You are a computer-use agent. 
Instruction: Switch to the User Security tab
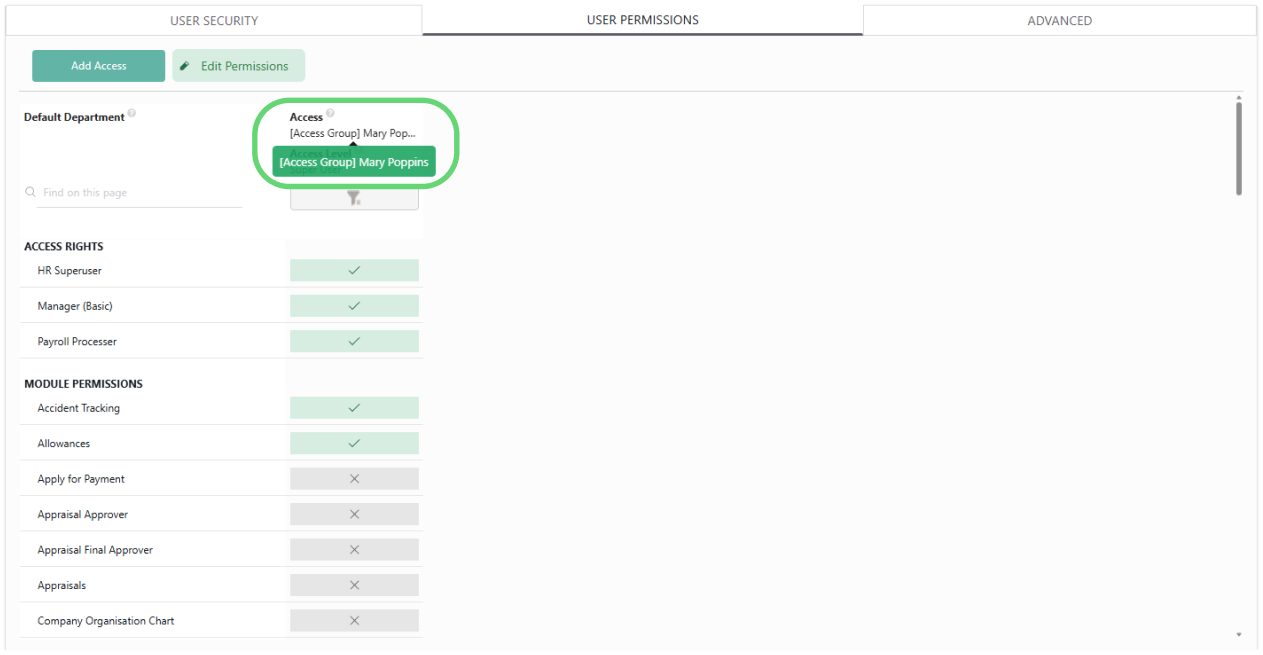point(214,20)
